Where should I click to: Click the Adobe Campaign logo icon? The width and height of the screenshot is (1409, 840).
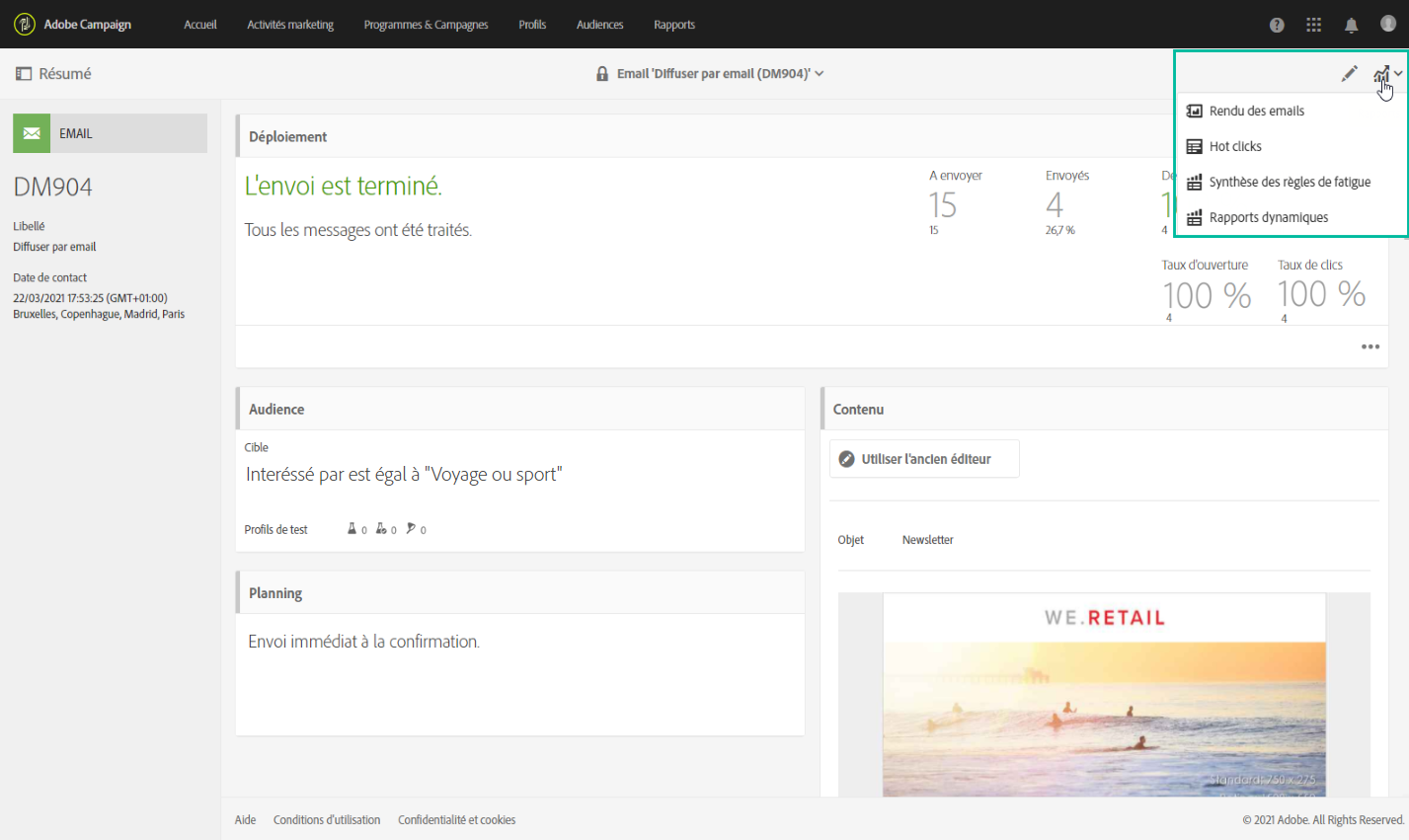point(25,24)
